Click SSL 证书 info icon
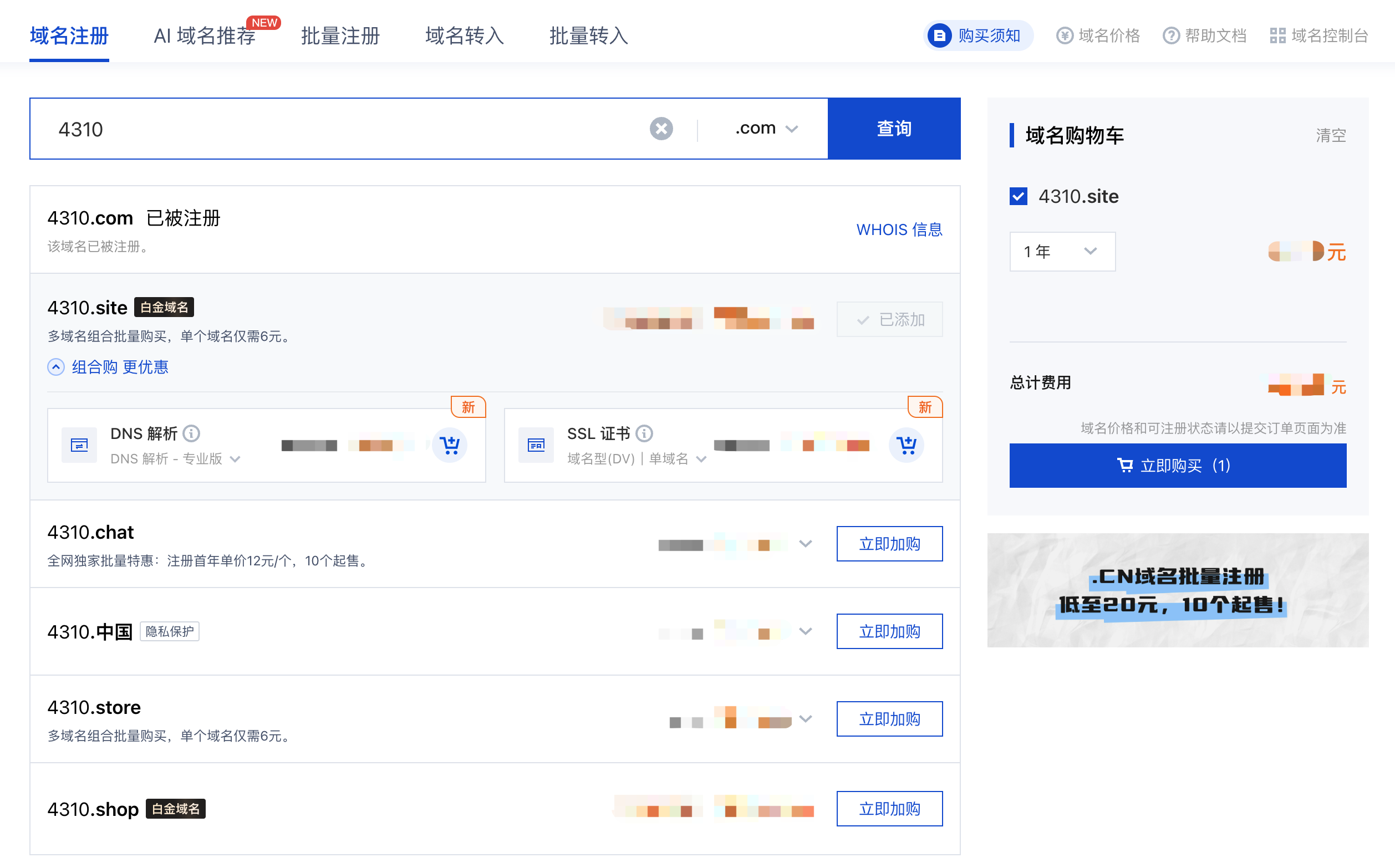1395x868 pixels. [644, 433]
